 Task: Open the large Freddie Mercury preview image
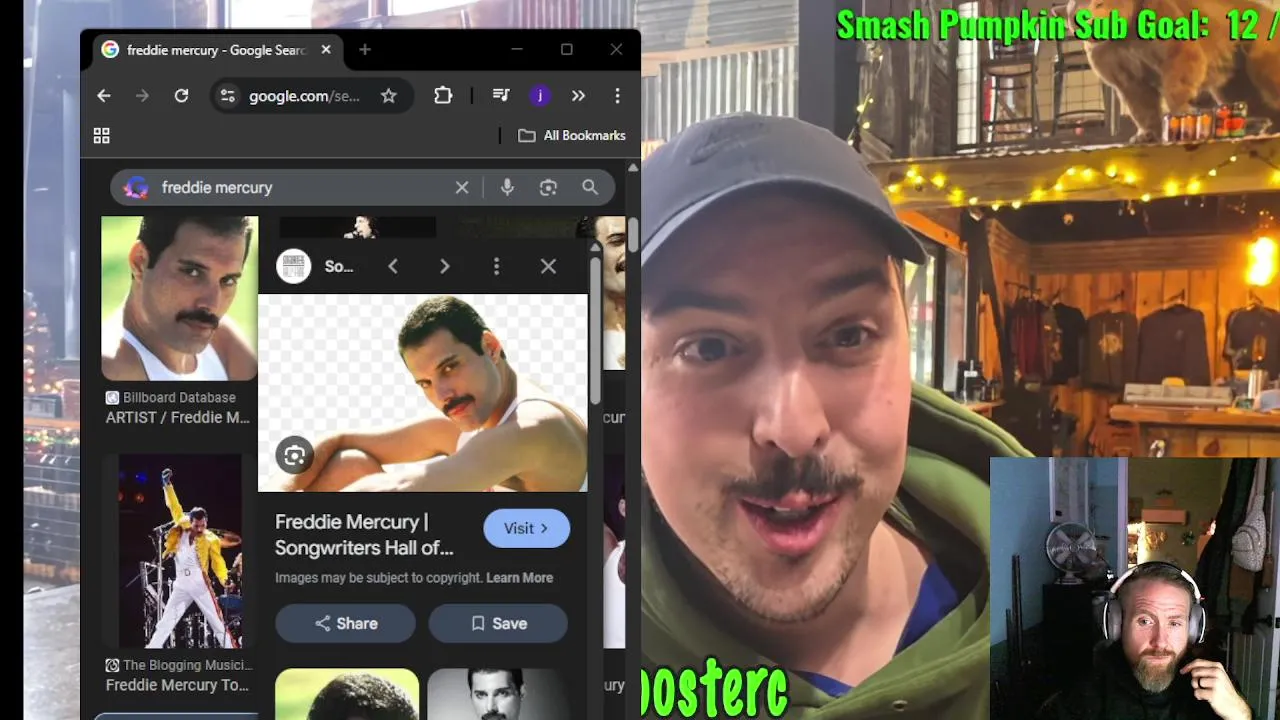point(423,393)
